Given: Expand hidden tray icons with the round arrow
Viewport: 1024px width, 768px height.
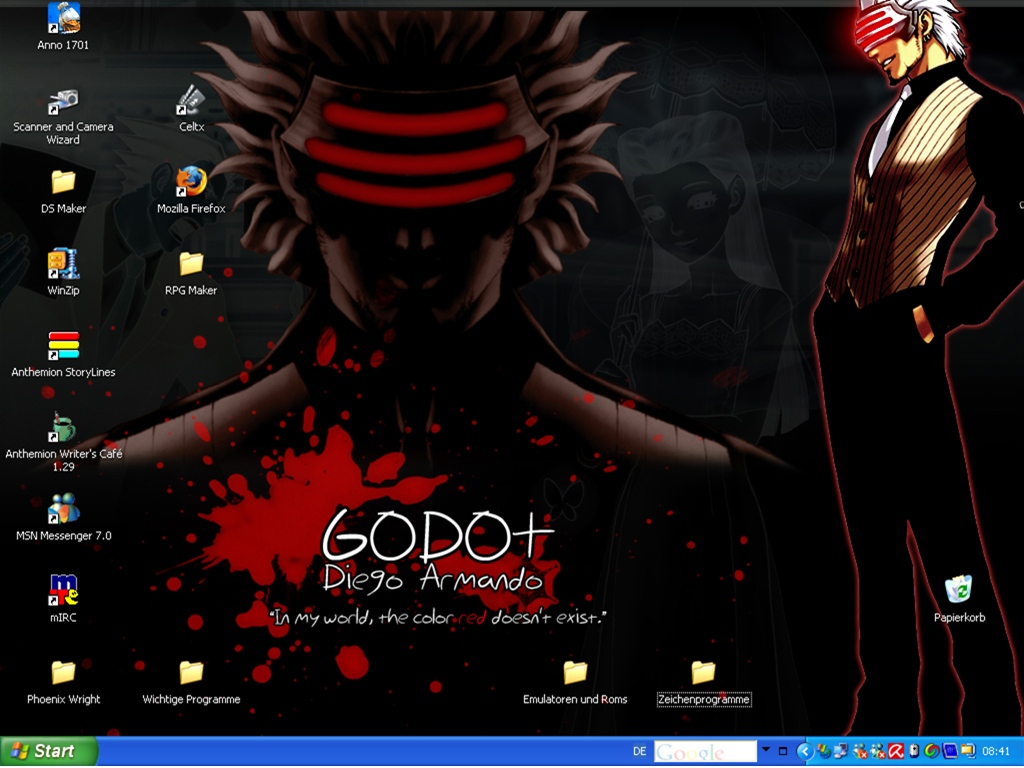Looking at the screenshot, I should click(805, 752).
